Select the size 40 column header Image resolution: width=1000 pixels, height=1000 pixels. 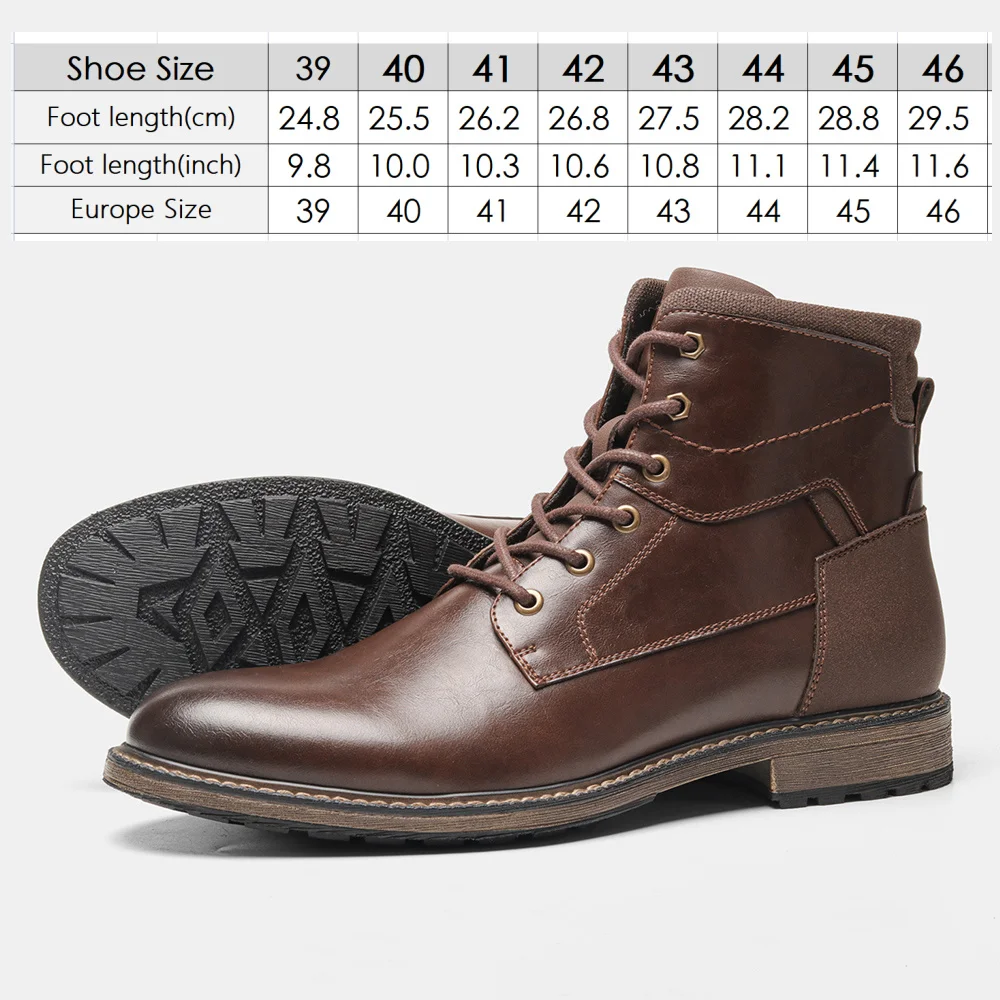pos(403,68)
